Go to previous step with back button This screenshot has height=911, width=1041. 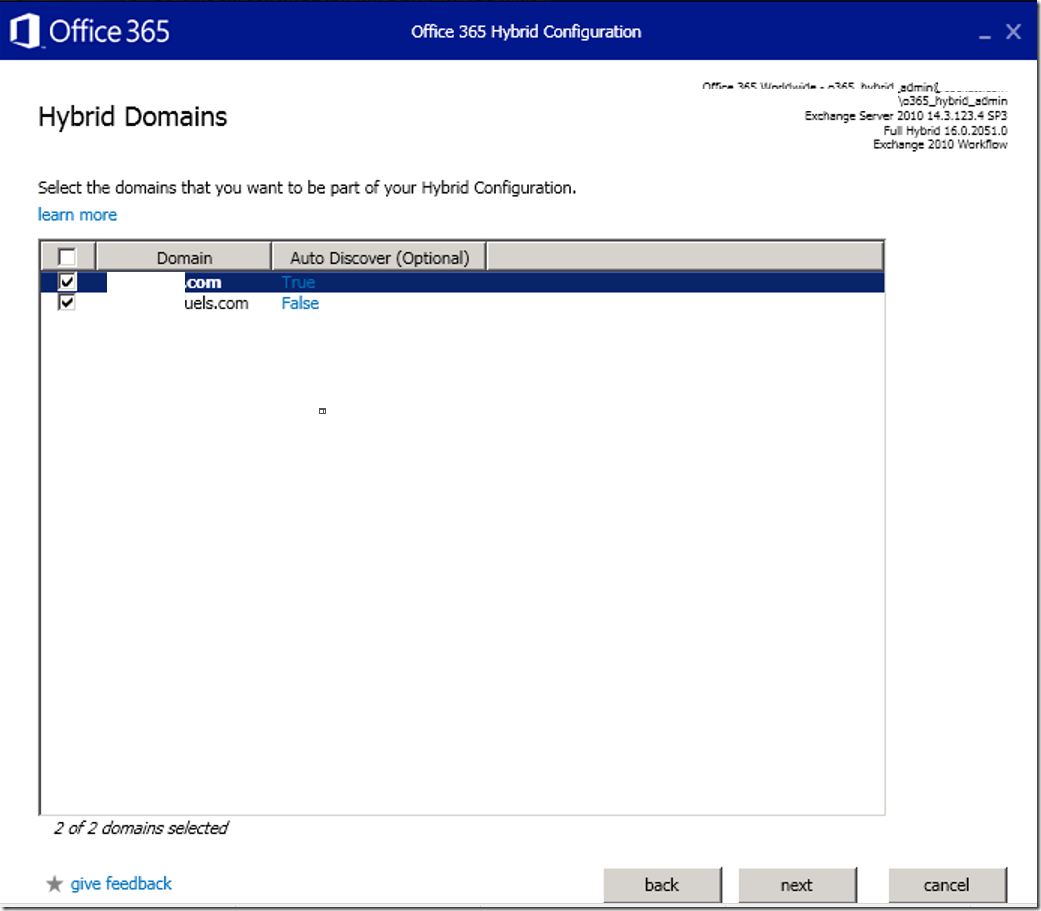pos(662,884)
